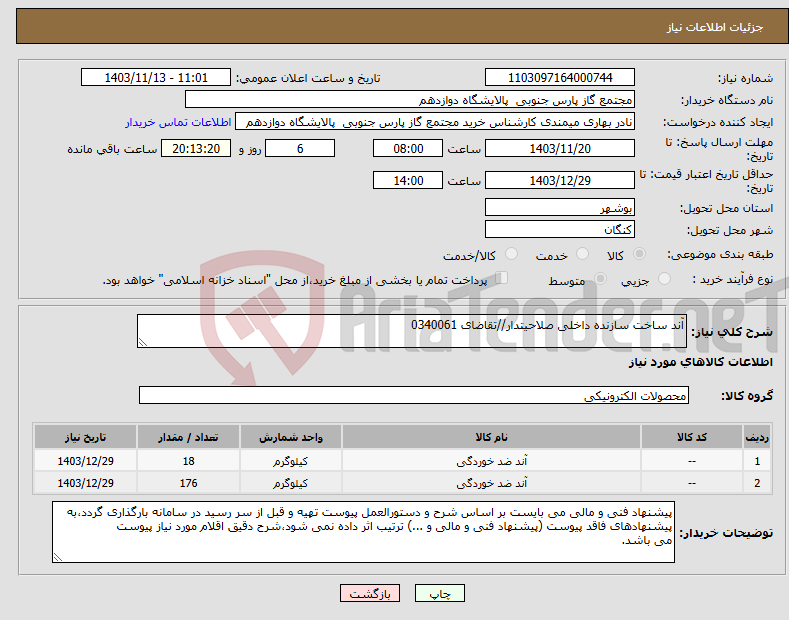Click the price validity date 1403/12/29 field
The height and width of the screenshot is (620, 789).
coord(560,180)
